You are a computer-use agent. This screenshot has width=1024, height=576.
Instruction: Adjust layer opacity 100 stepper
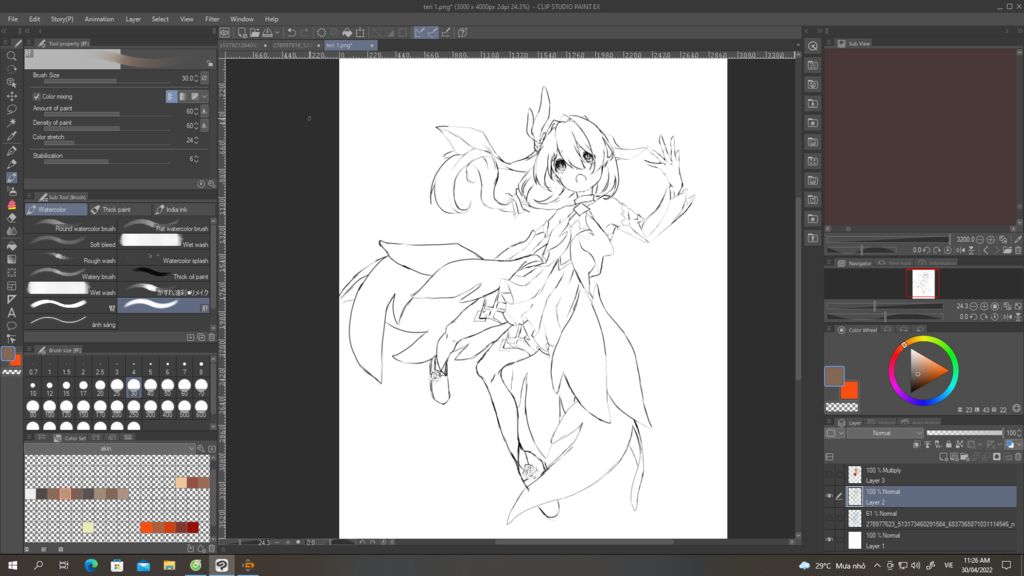click(1019, 433)
